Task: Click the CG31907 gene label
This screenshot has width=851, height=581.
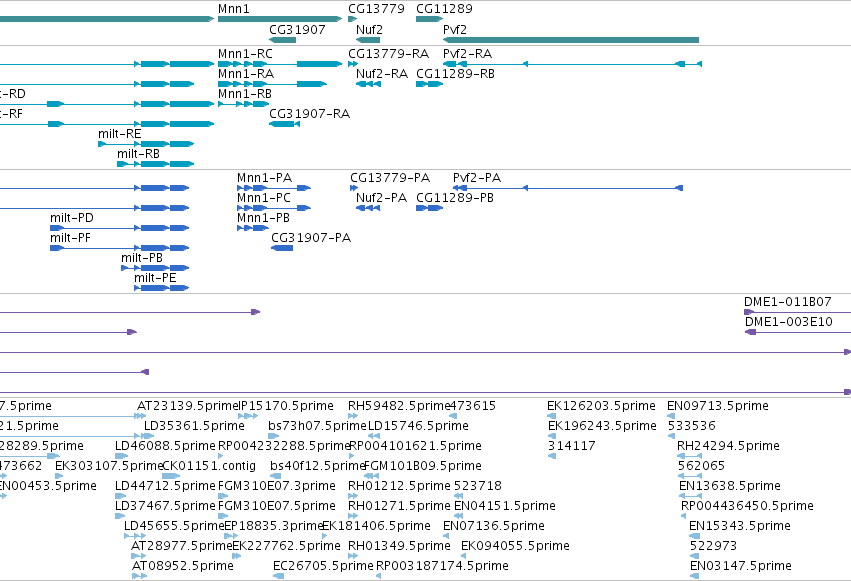Action: point(297,29)
